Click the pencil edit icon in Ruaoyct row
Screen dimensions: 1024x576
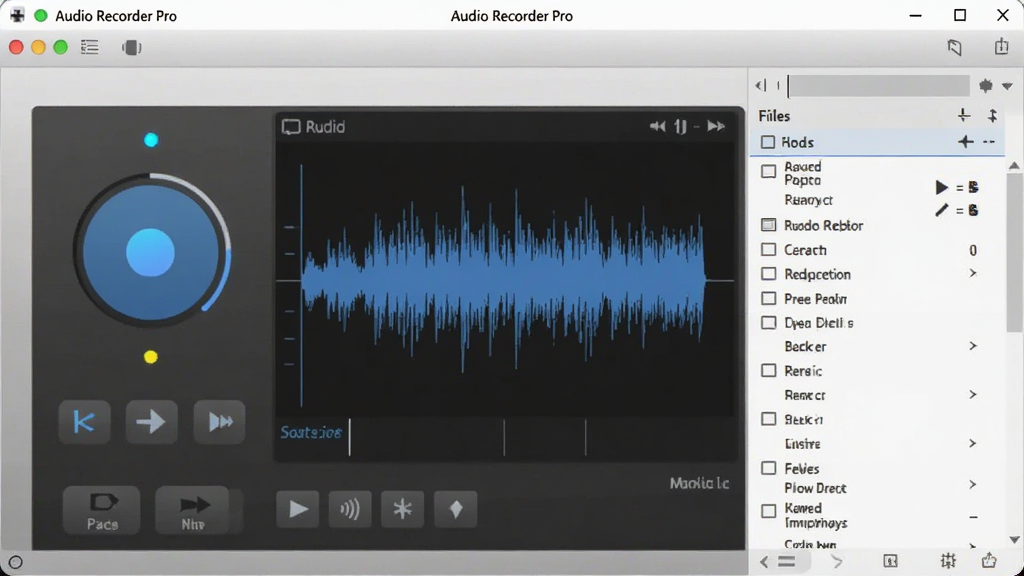point(941,210)
